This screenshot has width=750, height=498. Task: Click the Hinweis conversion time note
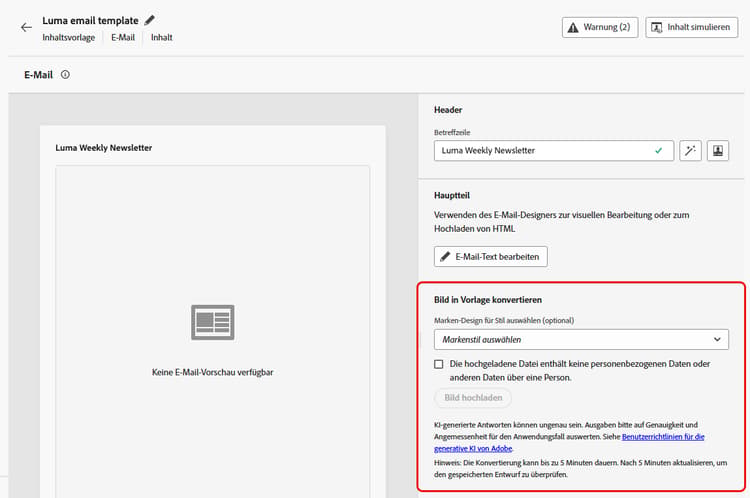(581, 469)
